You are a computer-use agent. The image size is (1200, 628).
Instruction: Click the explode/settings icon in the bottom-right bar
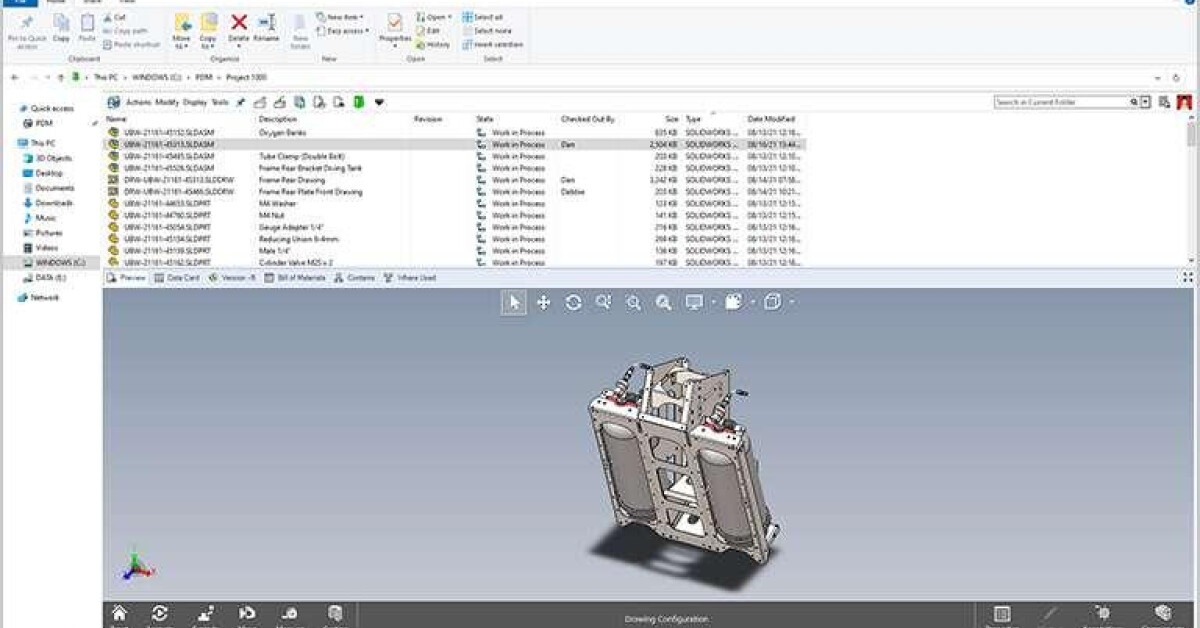coord(1103,614)
